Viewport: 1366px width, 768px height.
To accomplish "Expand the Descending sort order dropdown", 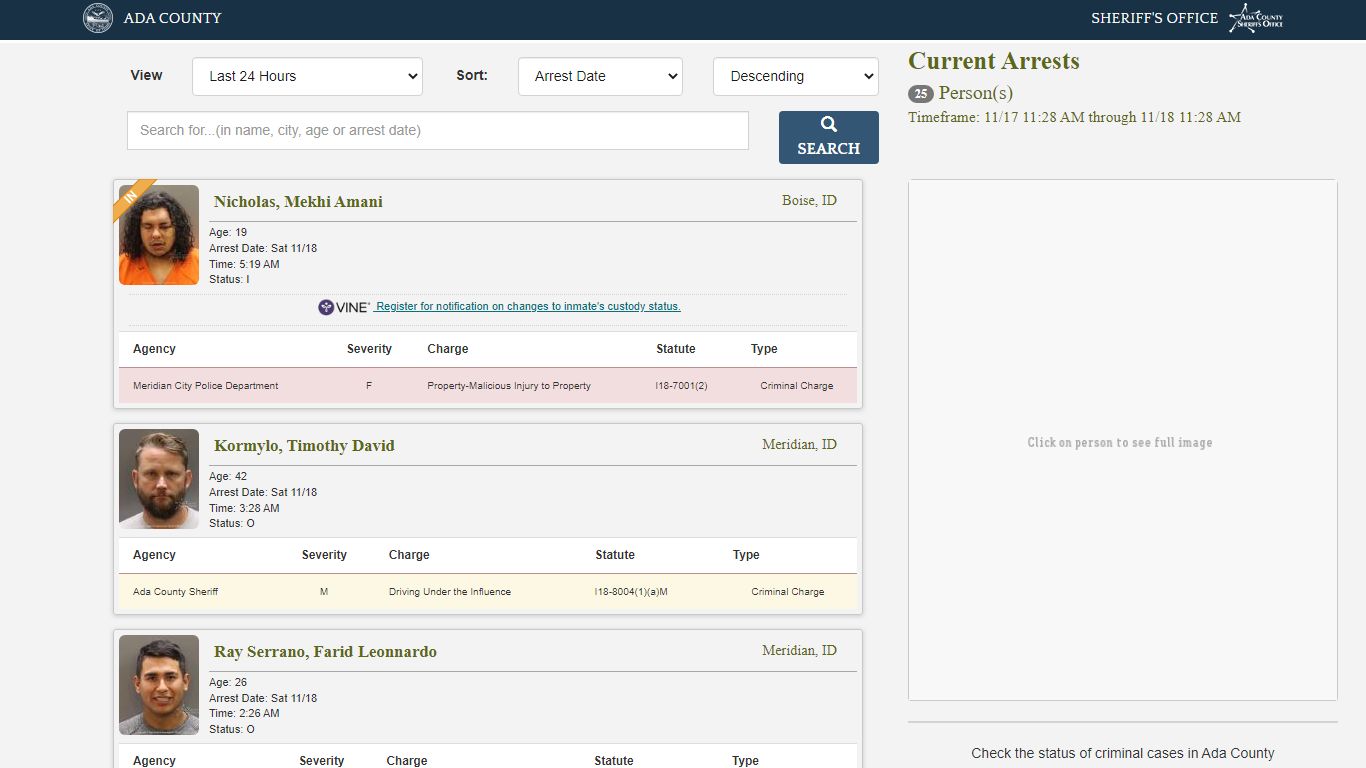I will [795, 76].
